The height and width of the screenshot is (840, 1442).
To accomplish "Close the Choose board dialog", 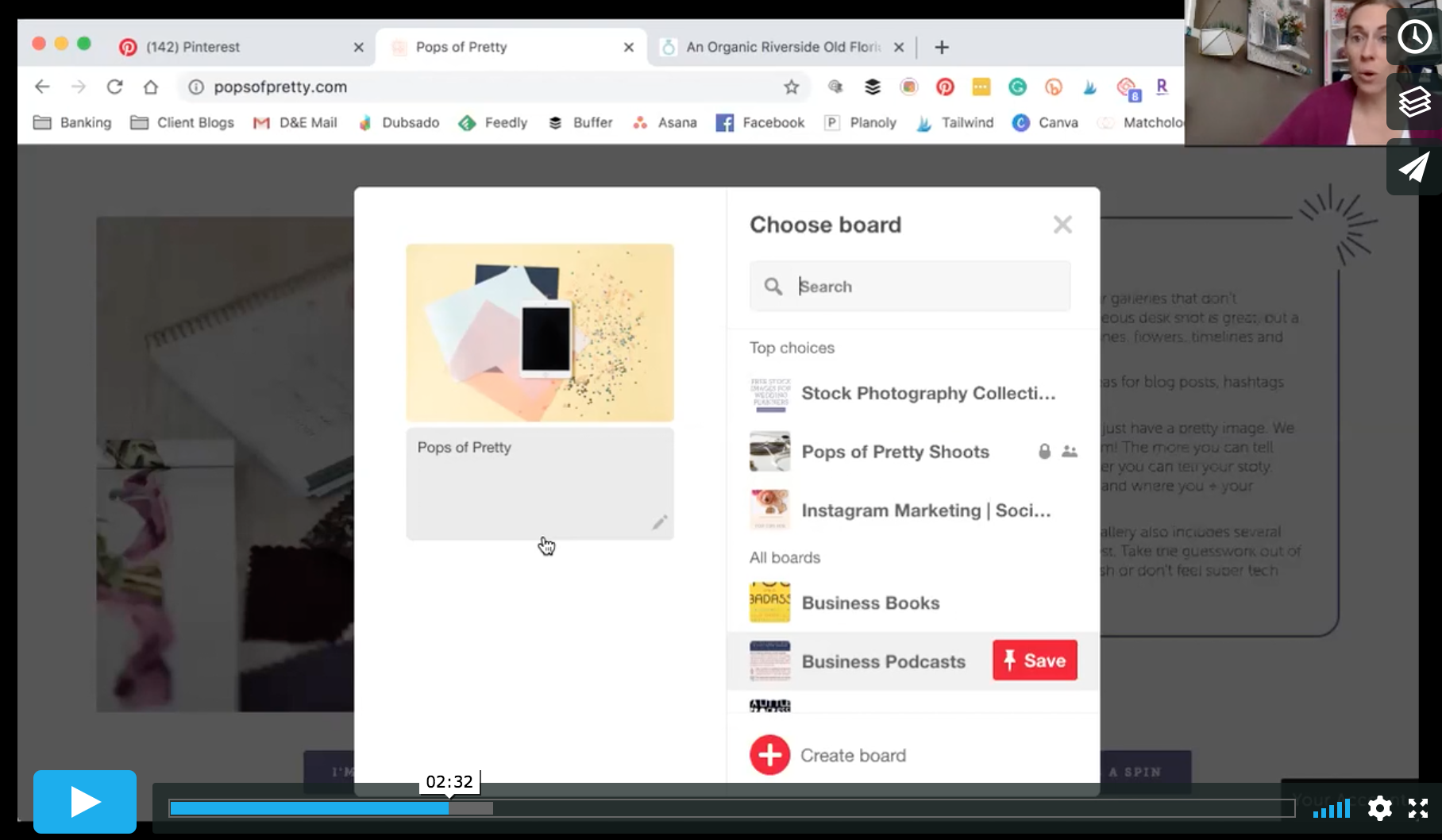I will tap(1062, 225).
